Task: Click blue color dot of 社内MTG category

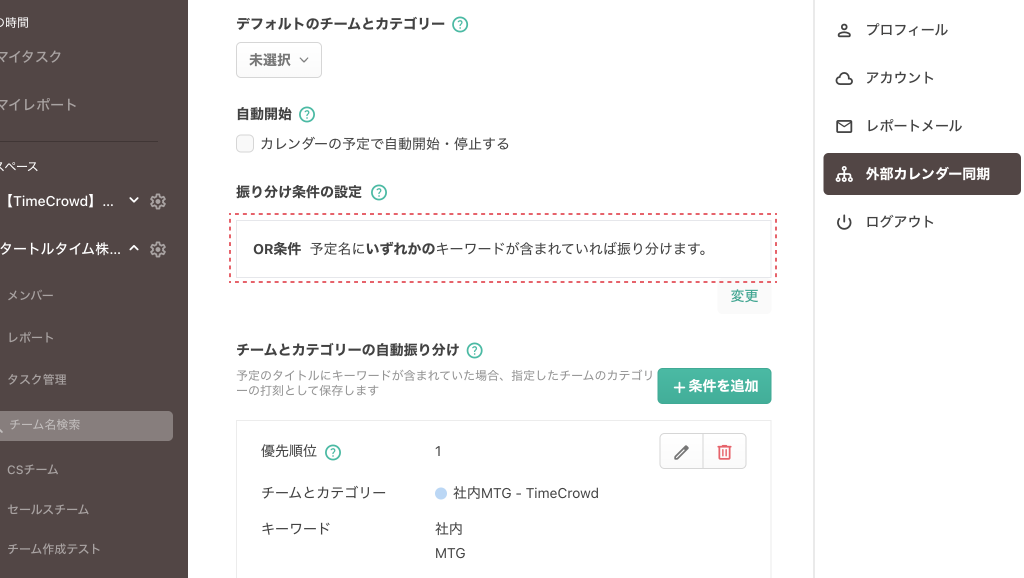Action: (441, 493)
